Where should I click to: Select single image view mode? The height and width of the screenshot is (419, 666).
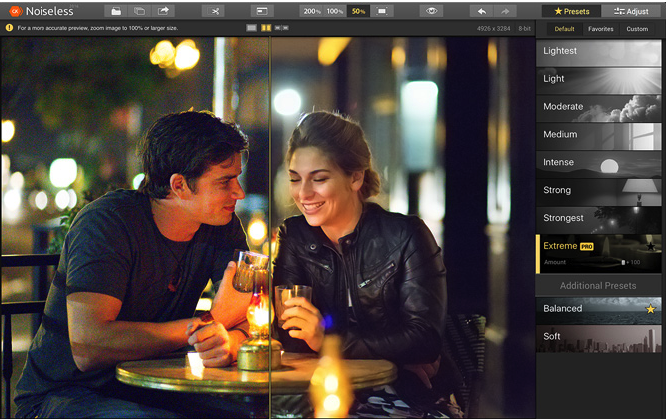(x=251, y=28)
